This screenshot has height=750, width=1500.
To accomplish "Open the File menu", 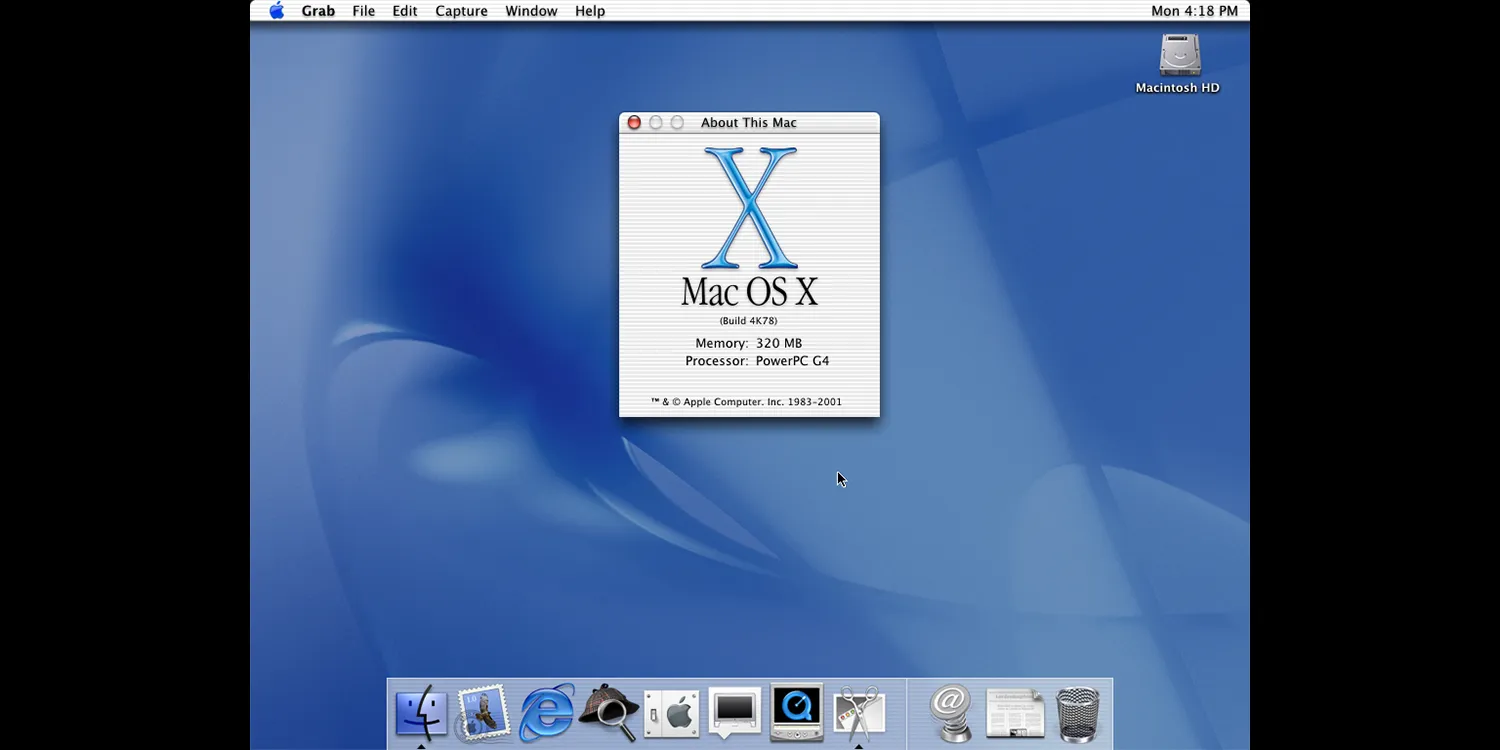I will [364, 11].
